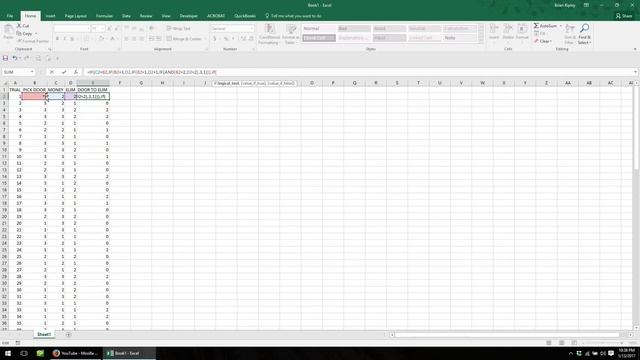The image size is (640, 360).
Task: Toggle Bold formatting
Action: (57, 39)
